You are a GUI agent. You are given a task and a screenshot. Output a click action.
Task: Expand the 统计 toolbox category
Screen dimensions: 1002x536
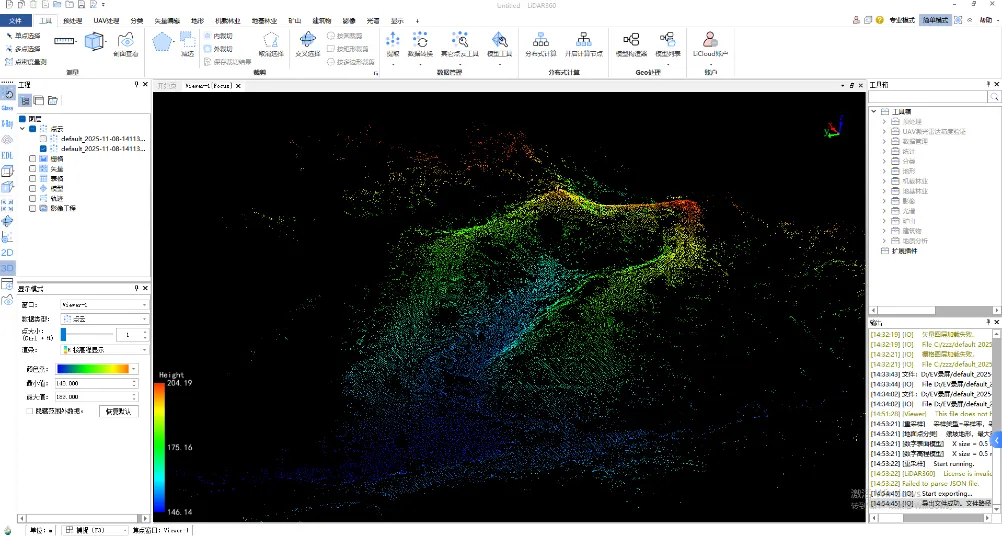pyautogui.click(x=884, y=151)
